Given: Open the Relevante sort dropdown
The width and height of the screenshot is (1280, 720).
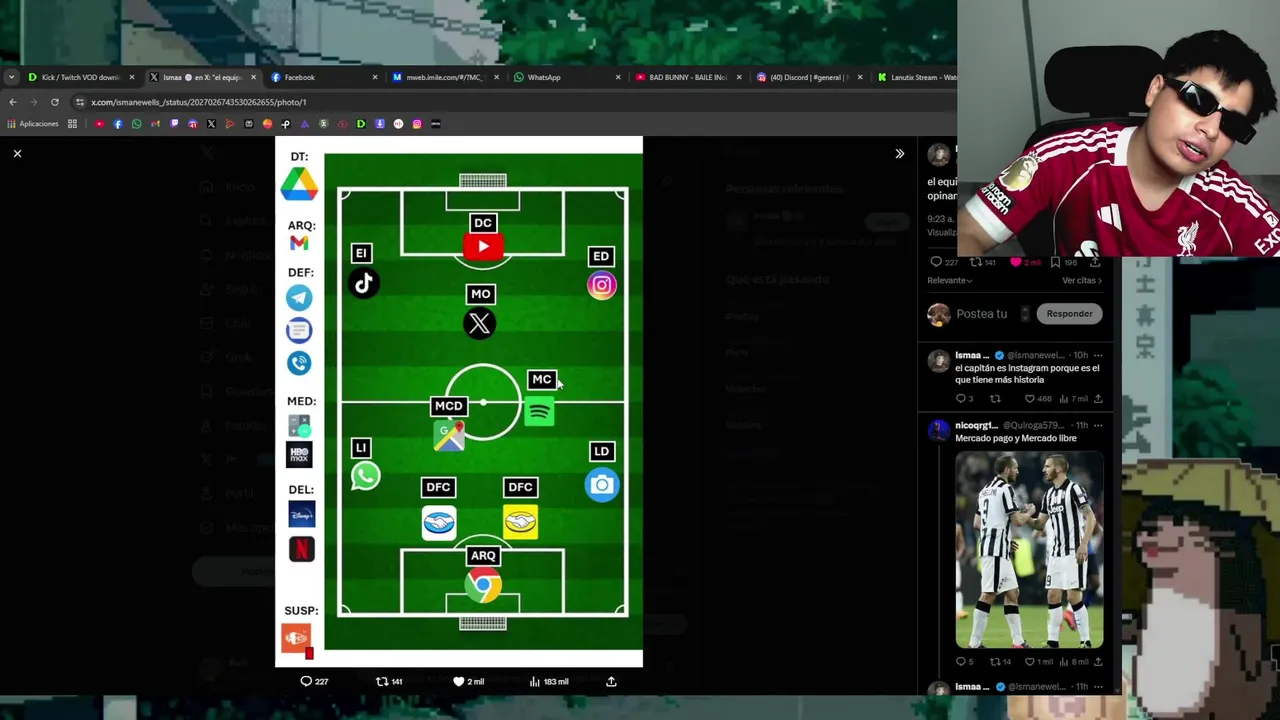Looking at the screenshot, I should tap(949, 280).
